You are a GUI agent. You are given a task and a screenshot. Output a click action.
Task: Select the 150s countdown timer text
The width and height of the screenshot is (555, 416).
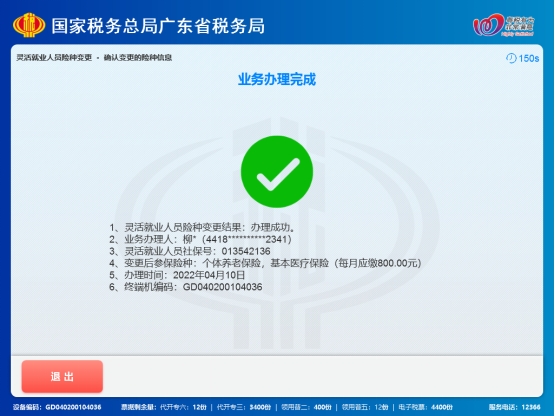coord(529,58)
